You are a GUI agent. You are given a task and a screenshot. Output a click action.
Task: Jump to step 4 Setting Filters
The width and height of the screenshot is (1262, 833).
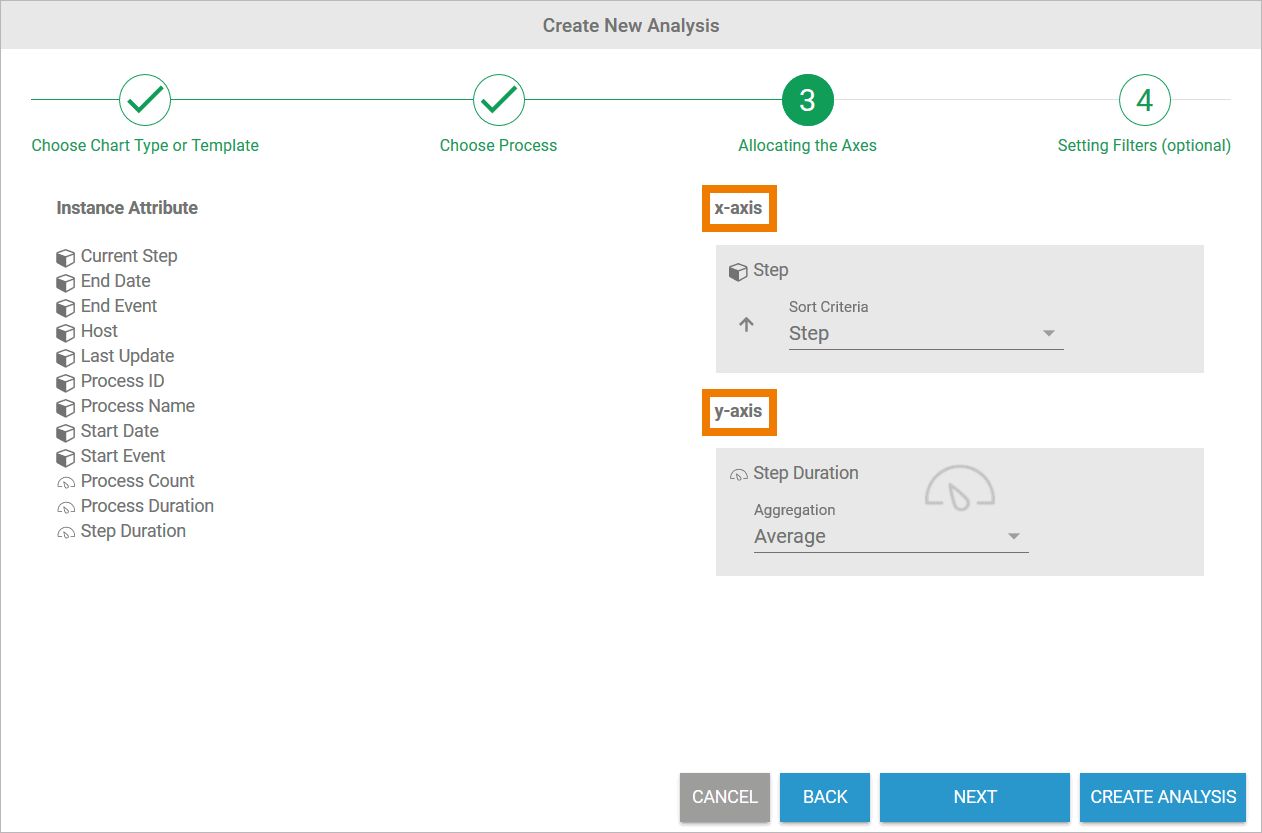tap(1144, 100)
